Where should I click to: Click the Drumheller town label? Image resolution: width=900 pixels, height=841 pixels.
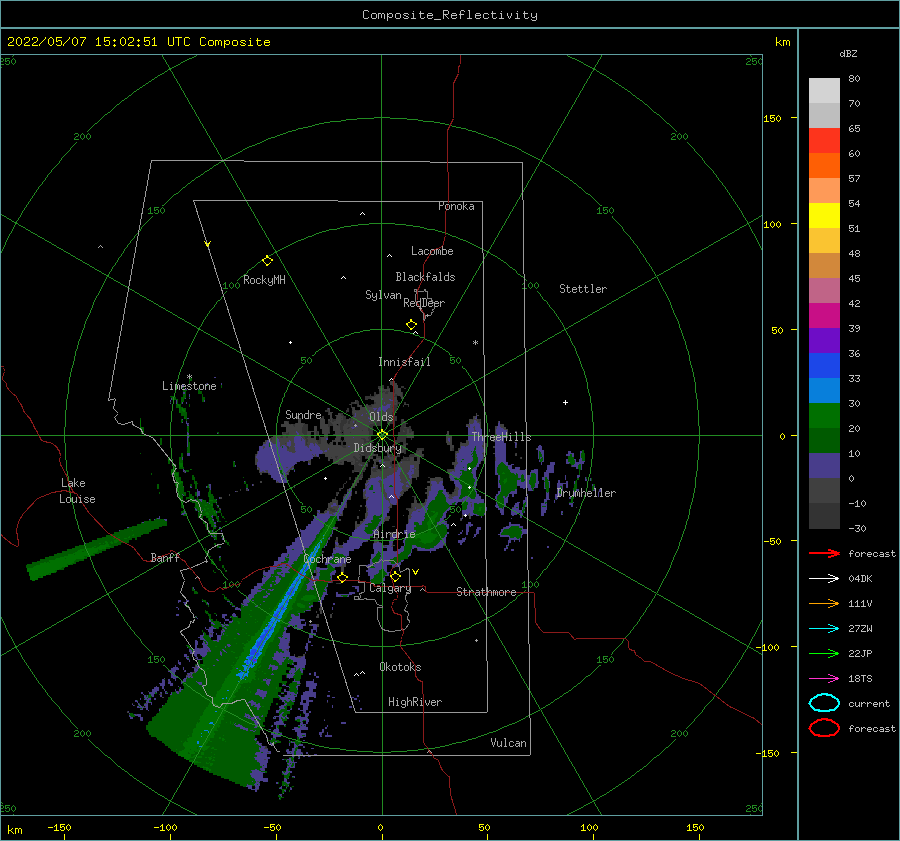point(586,493)
